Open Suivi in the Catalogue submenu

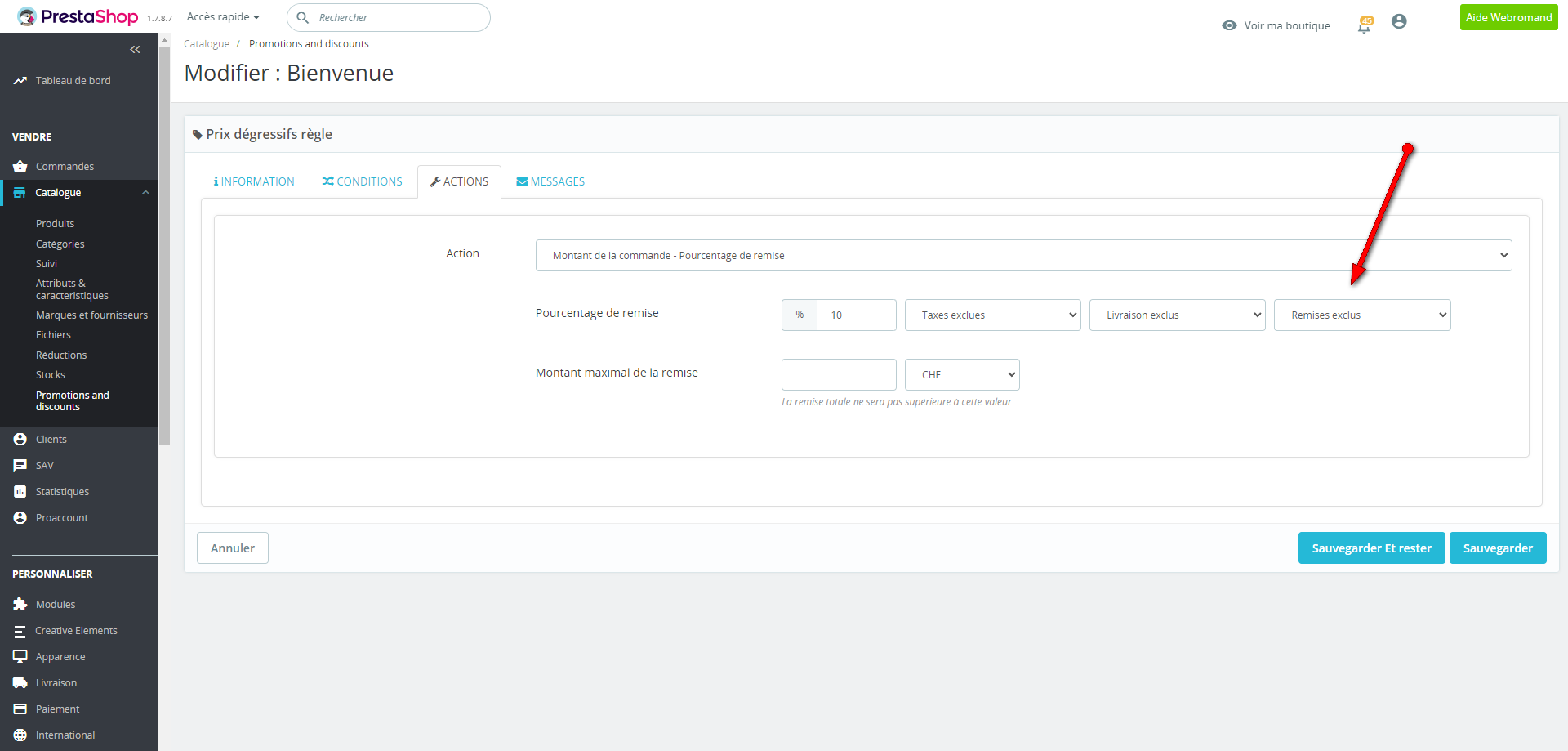coord(47,264)
